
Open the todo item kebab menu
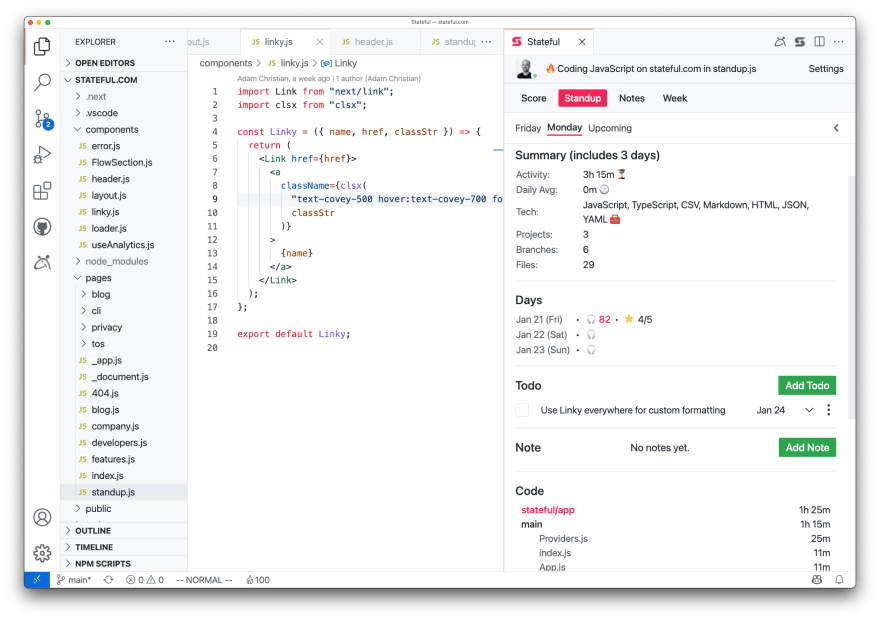coord(828,410)
